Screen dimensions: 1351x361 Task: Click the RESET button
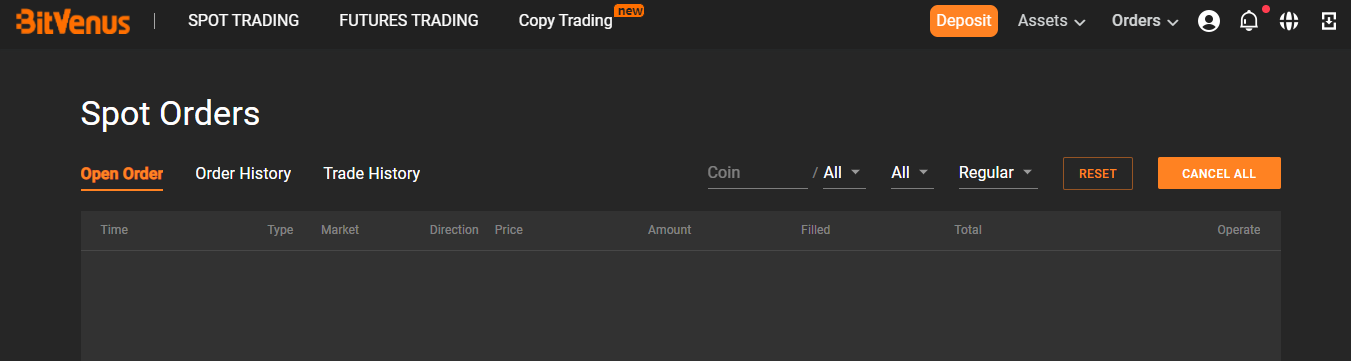tap(1098, 173)
